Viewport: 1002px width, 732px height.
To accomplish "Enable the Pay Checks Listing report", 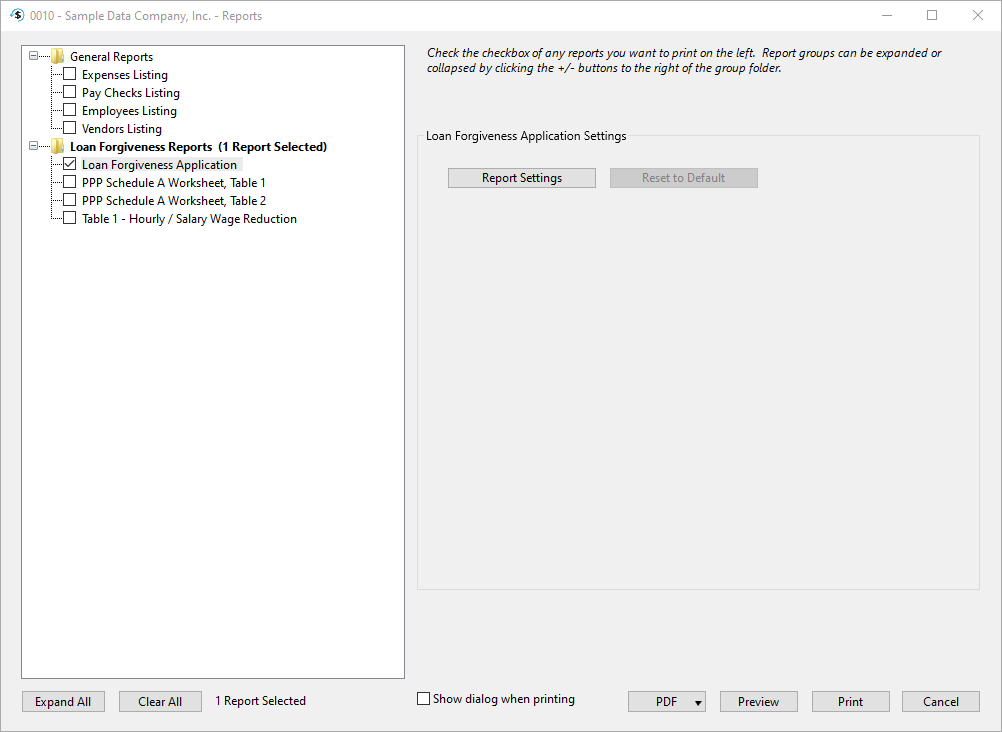I will tap(69, 93).
